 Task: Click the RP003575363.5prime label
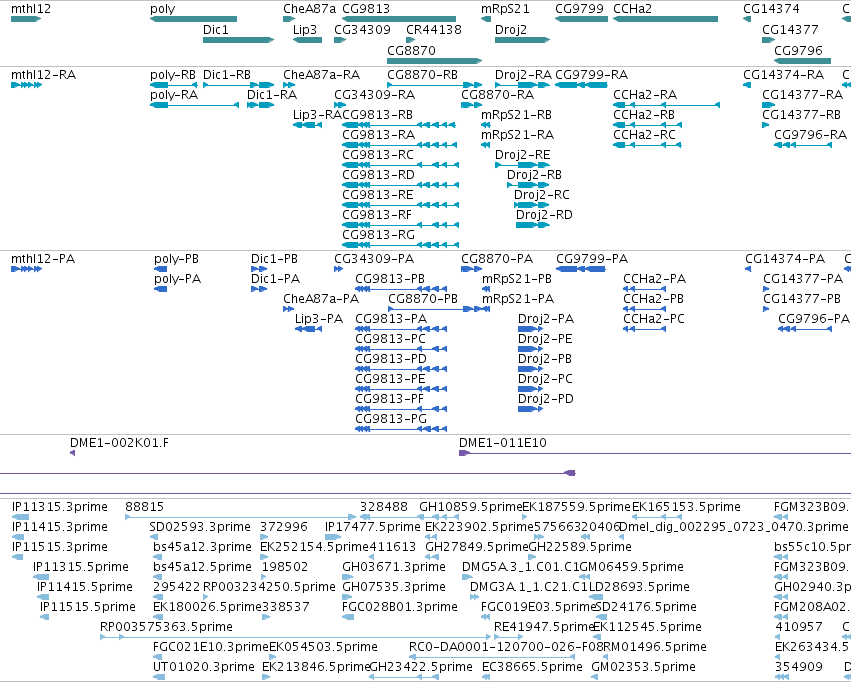[x=166, y=627]
